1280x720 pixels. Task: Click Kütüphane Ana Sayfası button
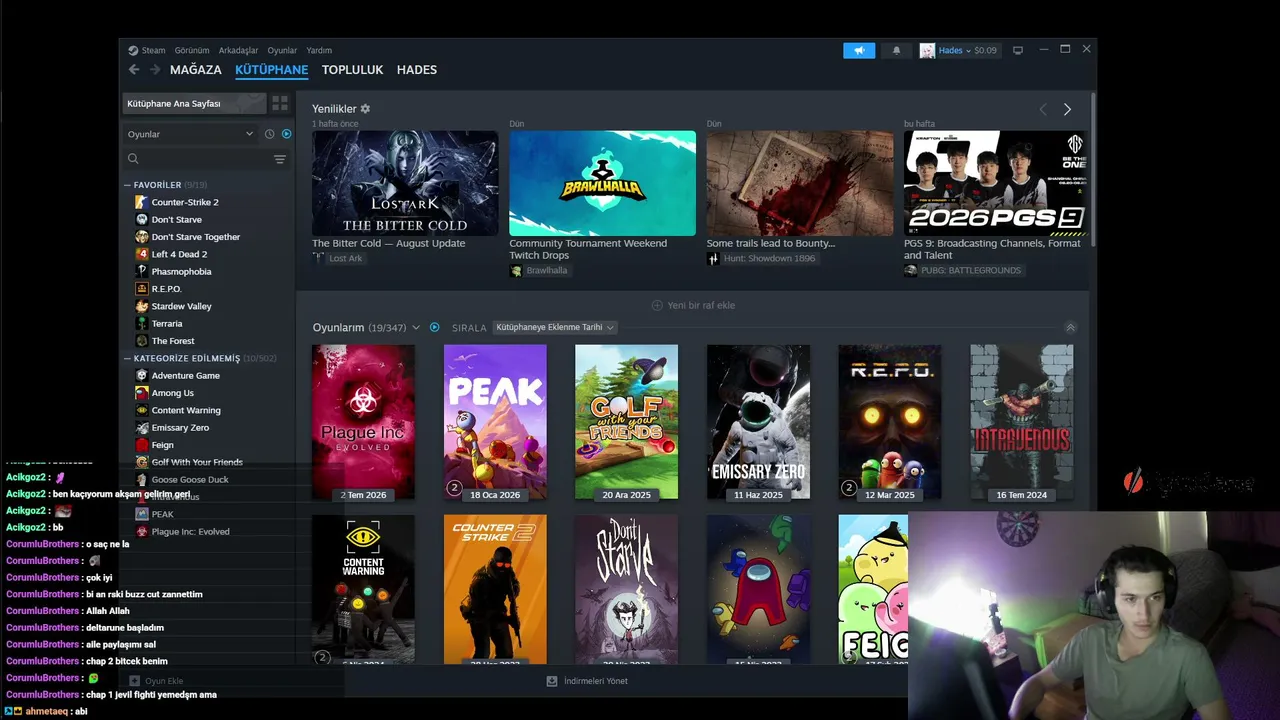pos(195,103)
